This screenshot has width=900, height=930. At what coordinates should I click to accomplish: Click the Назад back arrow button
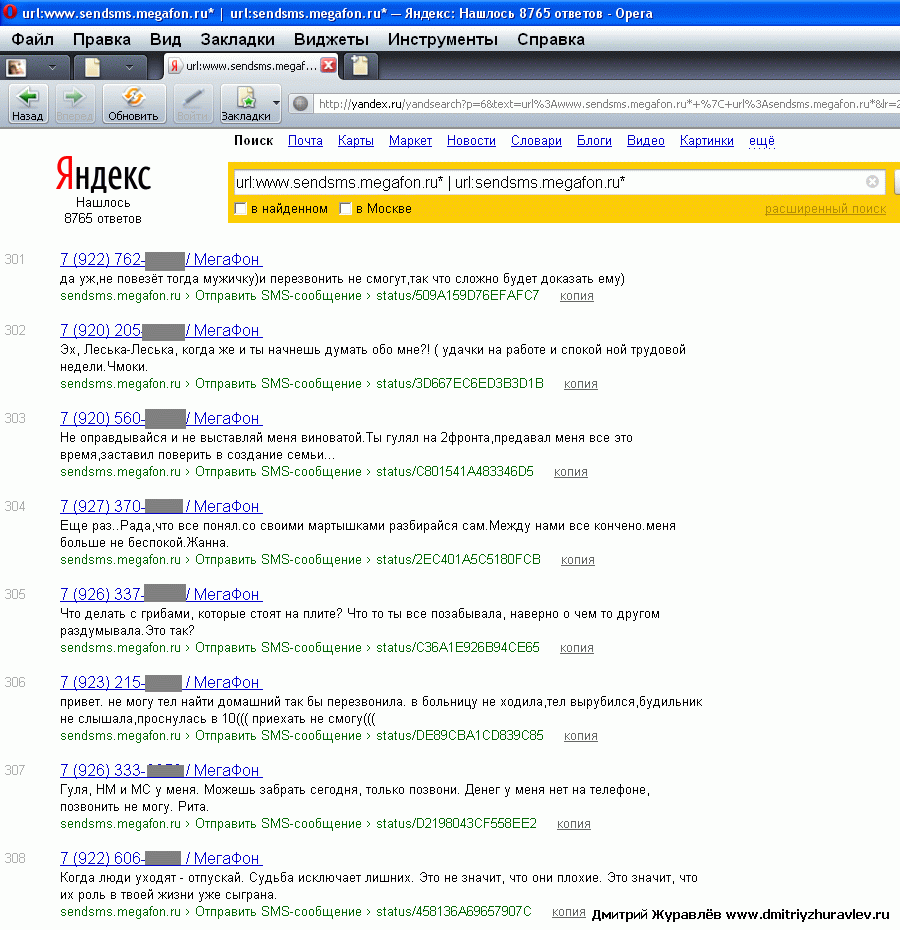[x=28, y=104]
